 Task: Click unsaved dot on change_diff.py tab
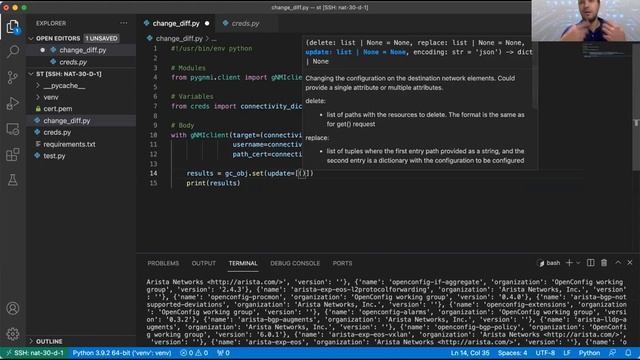(x=207, y=24)
